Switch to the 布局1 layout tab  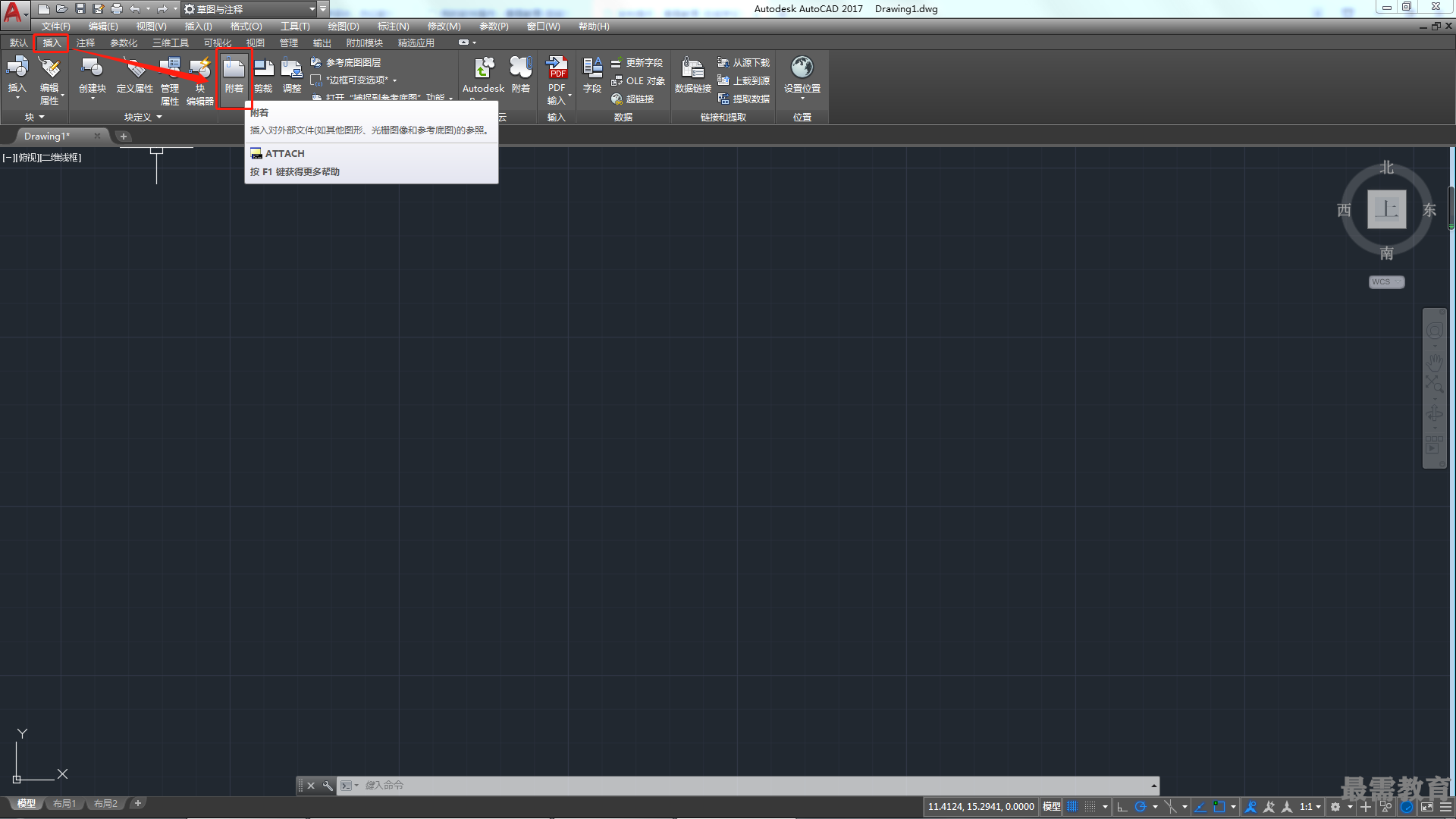pyautogui.click(x=64, y=804)
